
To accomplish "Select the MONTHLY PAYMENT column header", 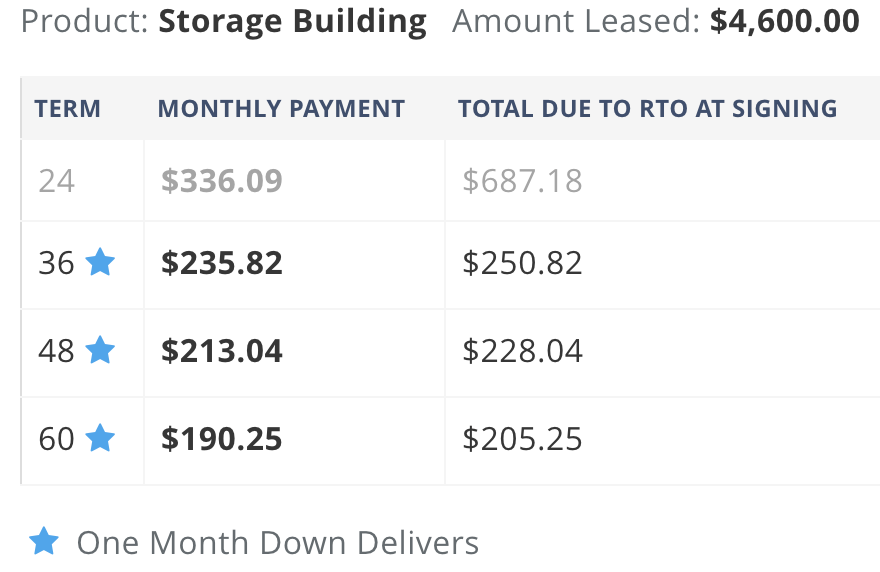I will click(x=281, y=109).
